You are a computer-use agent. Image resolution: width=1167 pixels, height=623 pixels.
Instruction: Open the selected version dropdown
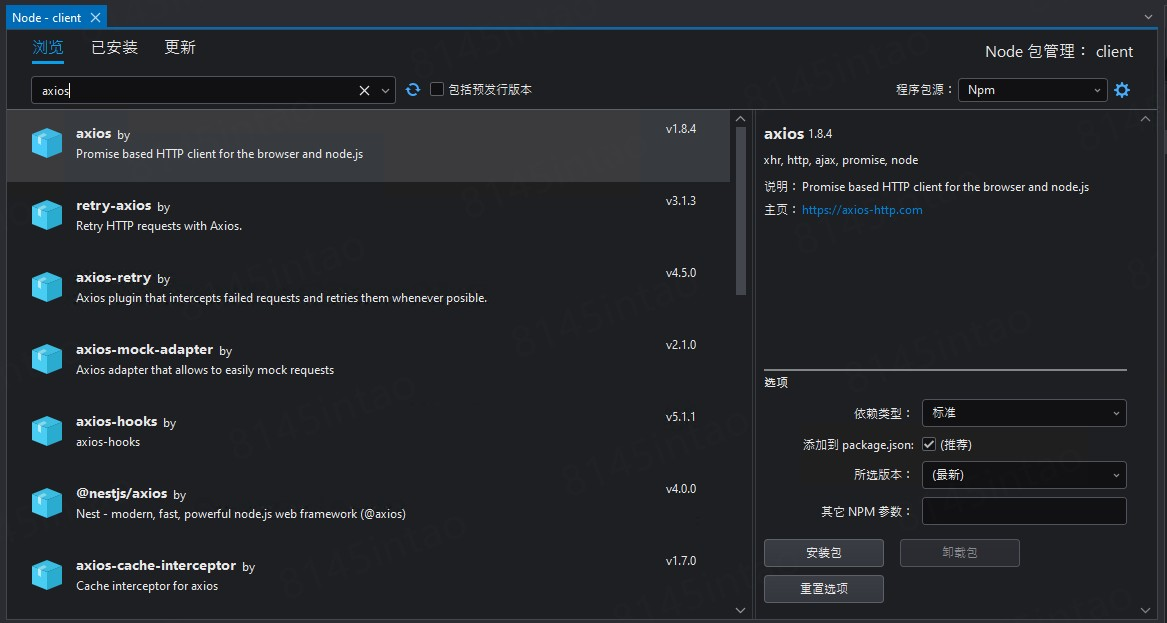(1023, 475)
